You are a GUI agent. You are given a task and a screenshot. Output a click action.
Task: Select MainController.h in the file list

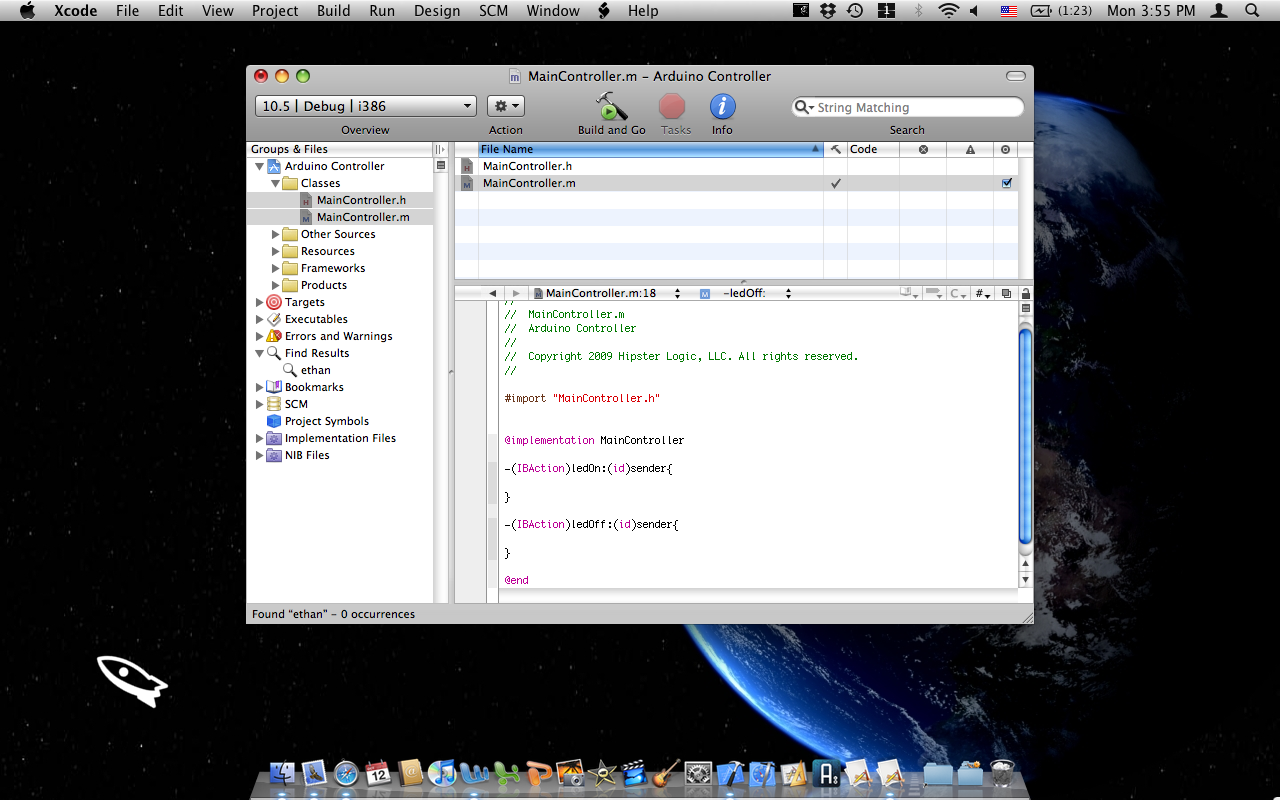[527, 166]
